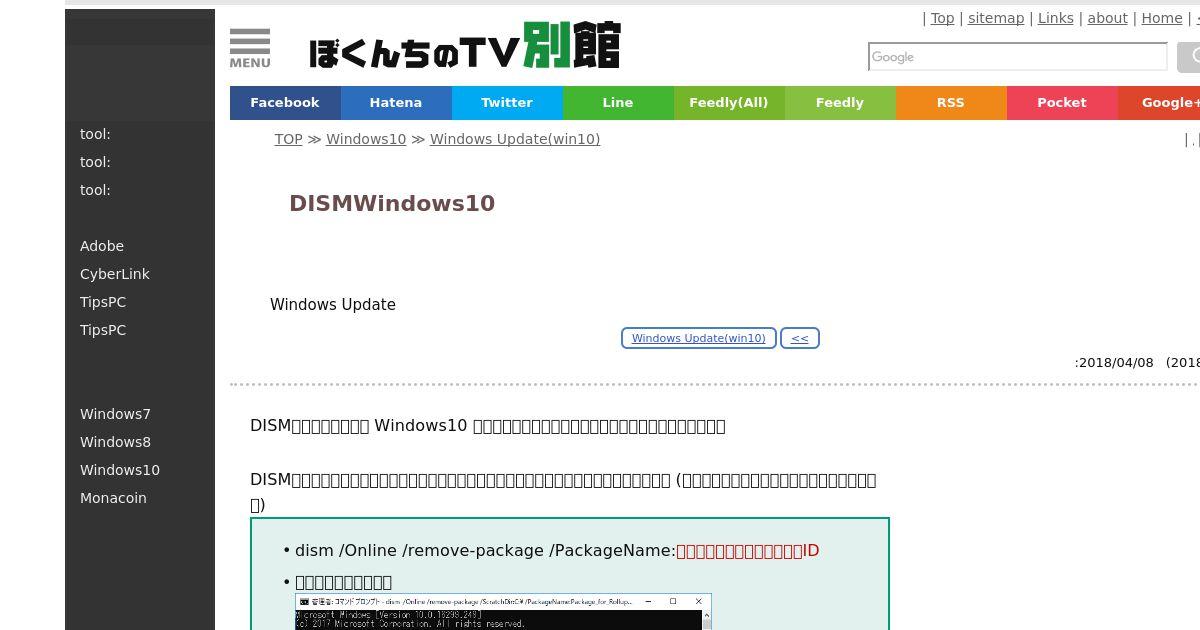Open the Top header link
This screenshot has height=630, width=1200.
click(943, 18)
